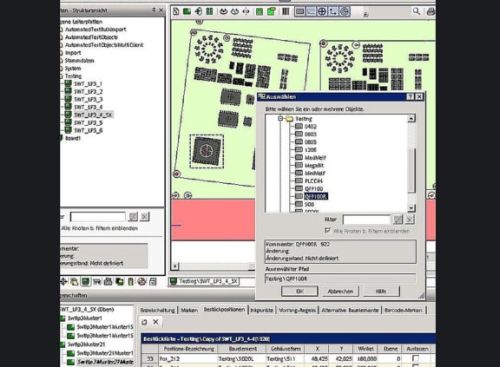Toggle the coordinate axes button in the toolbar
Screen dimensions: 500x367
click(333, 12)
